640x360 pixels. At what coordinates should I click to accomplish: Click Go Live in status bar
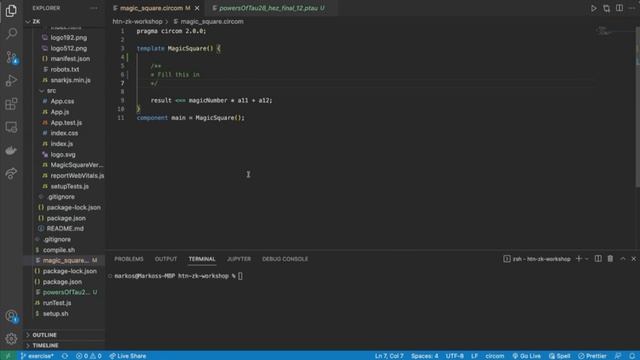point(527,356)
